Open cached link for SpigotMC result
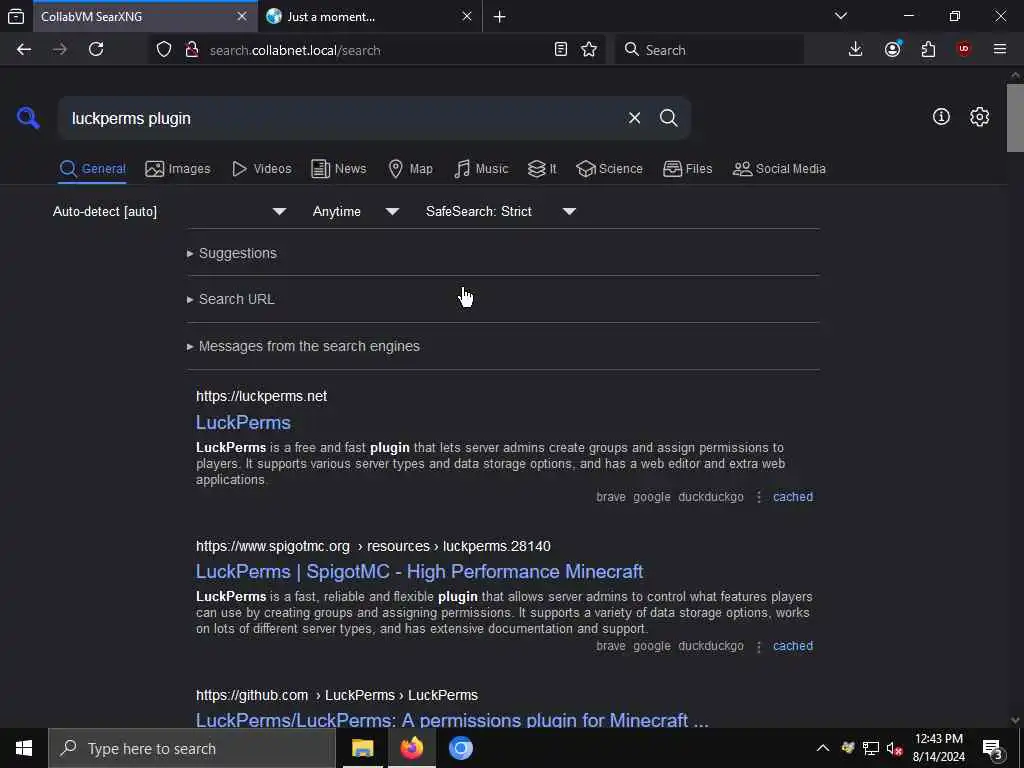The image size is (1024, 768). click(x=793, y=646)
